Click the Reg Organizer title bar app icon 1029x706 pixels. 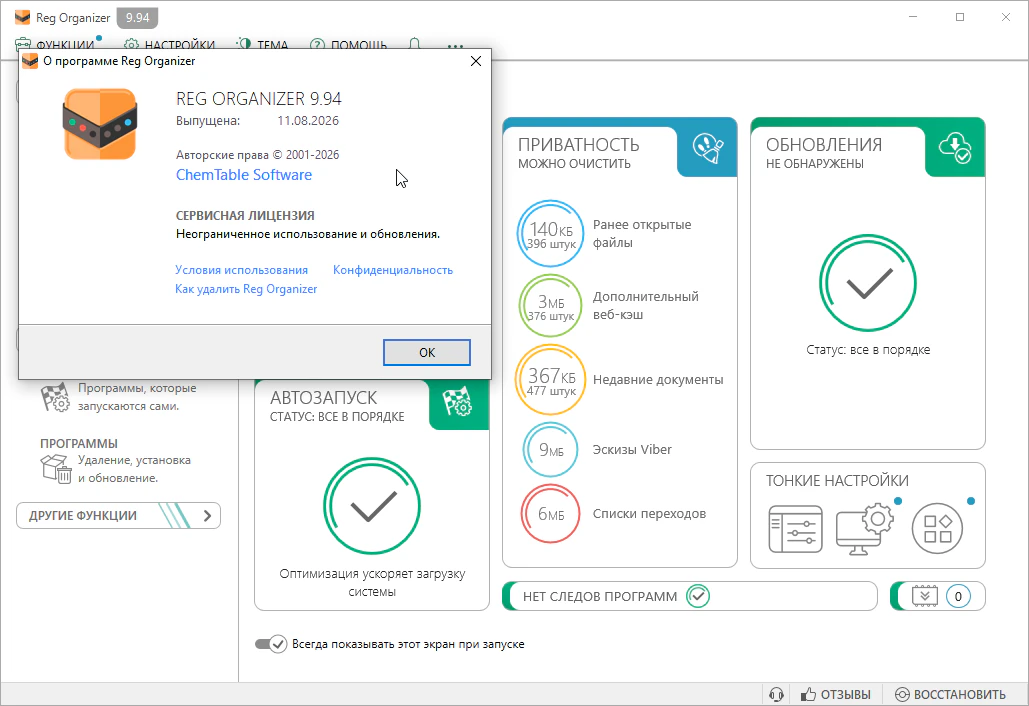click(x=22, y=17)
